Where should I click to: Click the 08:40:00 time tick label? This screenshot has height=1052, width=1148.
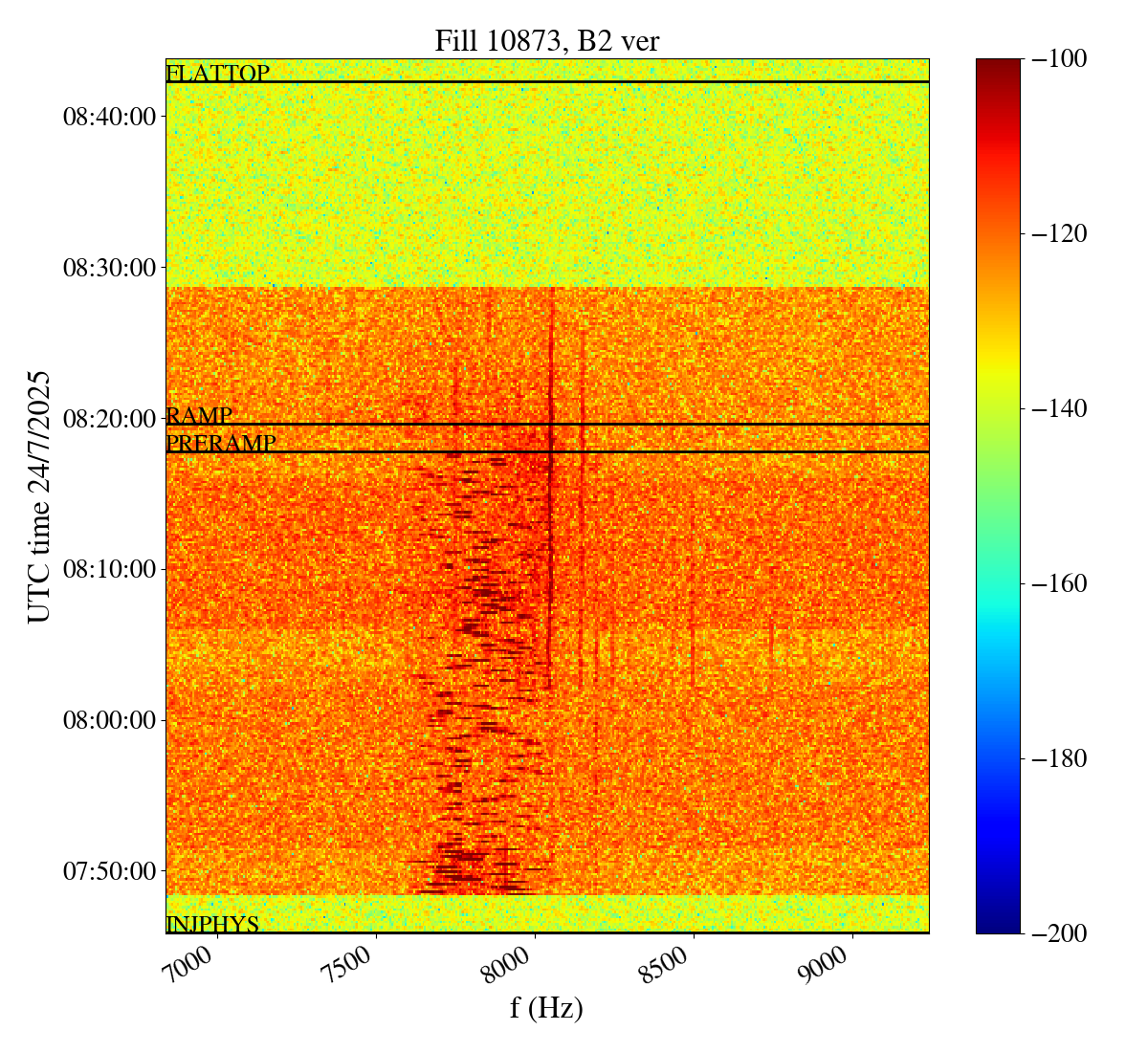(109, 117)
